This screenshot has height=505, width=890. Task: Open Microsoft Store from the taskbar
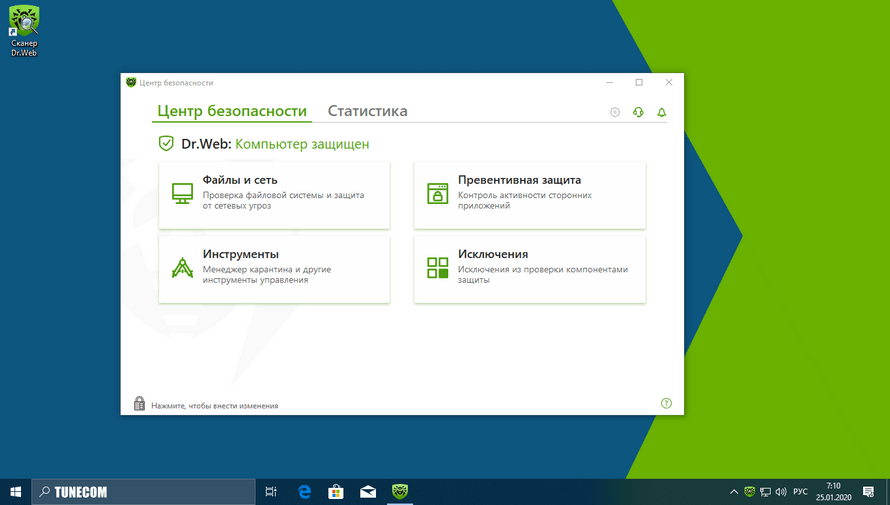[336, 492]
